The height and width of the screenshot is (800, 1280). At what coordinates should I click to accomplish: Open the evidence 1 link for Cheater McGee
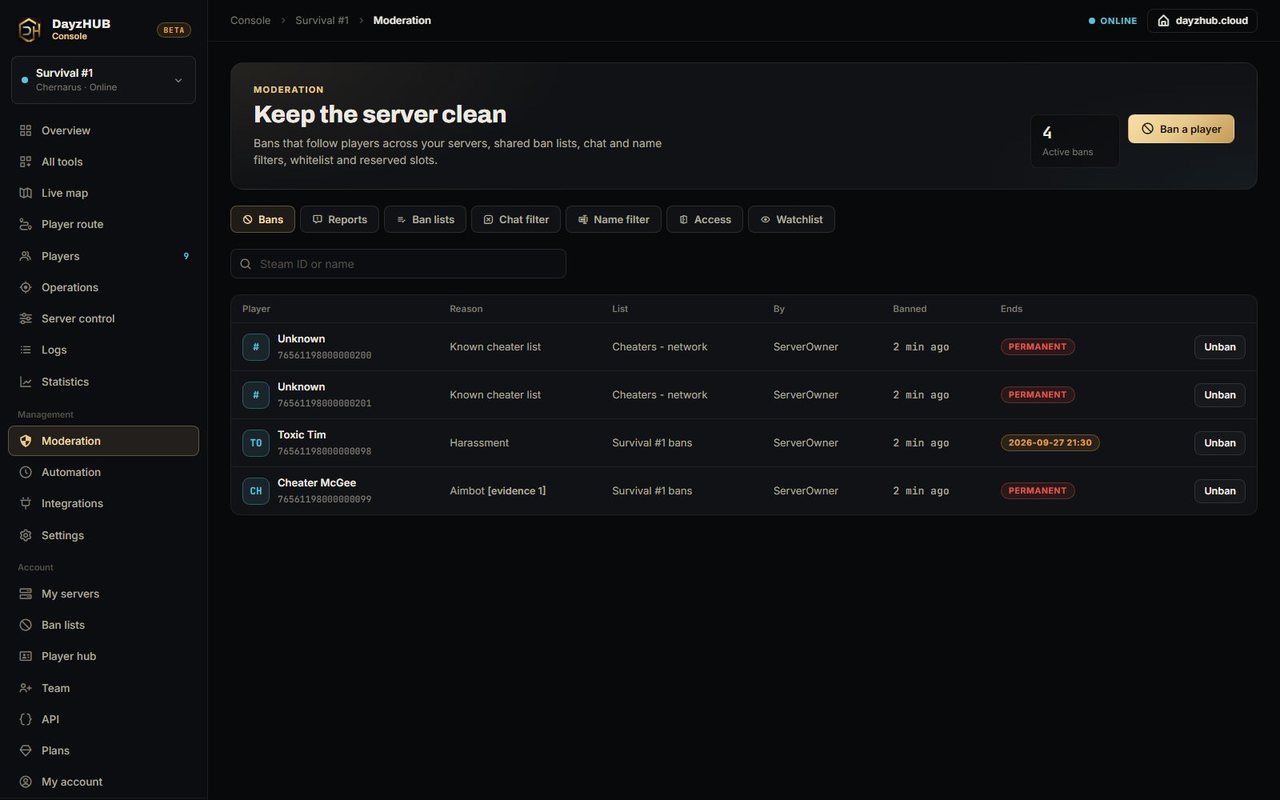[x=517, y=491]
